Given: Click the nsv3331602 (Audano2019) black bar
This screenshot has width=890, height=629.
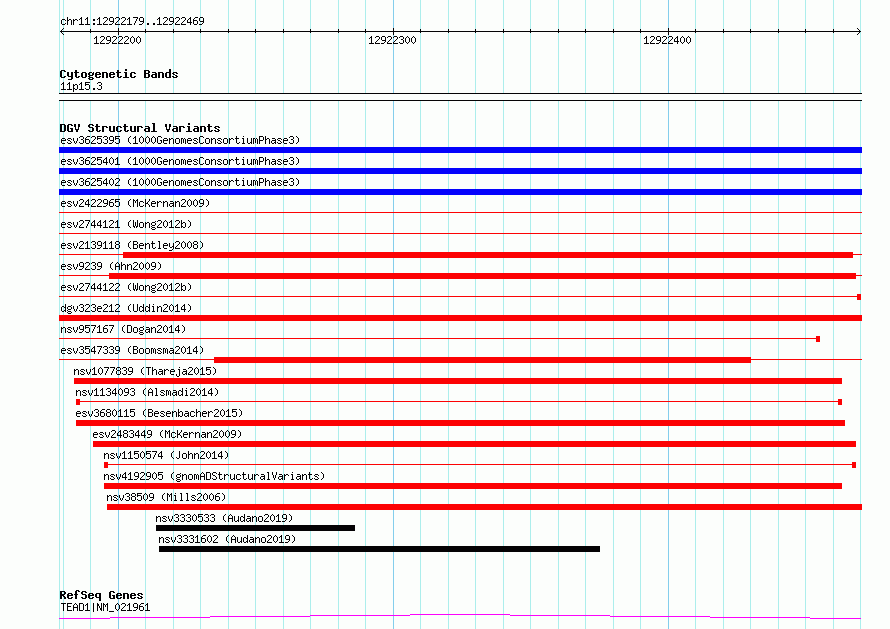Looking at the screenshot, I should [x=379, y=549].
